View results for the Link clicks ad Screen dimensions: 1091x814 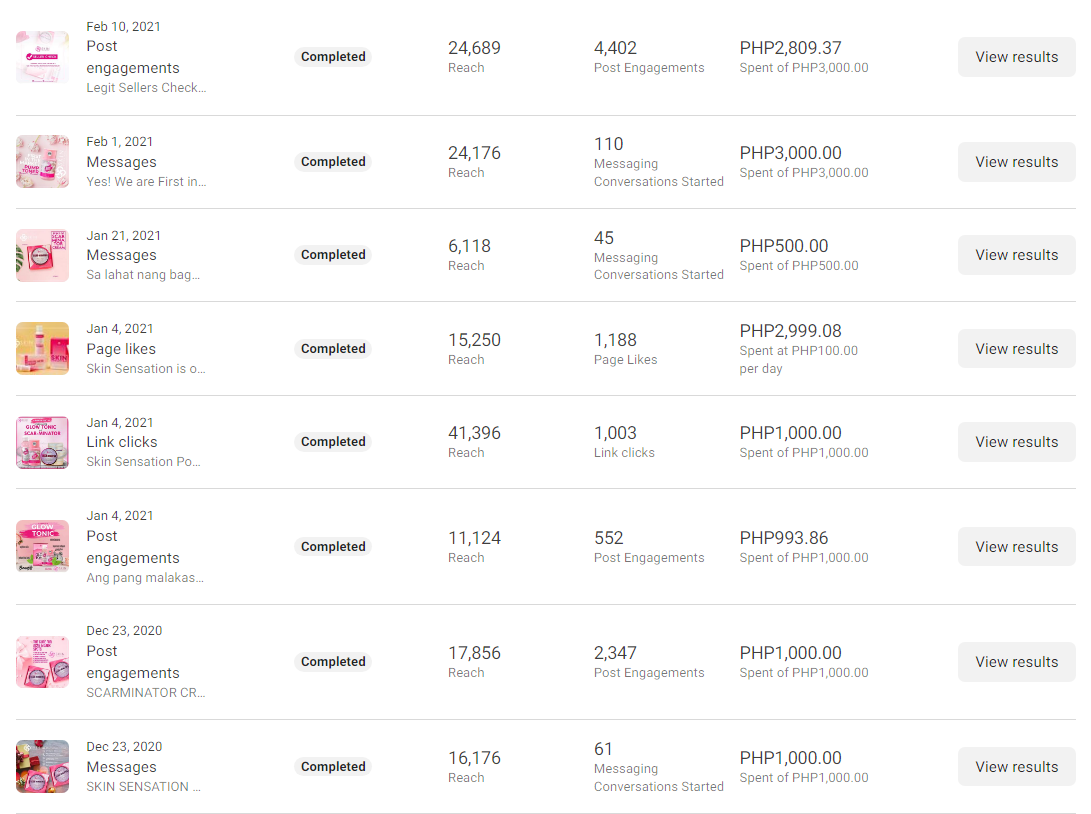(x=1016, y=442)
